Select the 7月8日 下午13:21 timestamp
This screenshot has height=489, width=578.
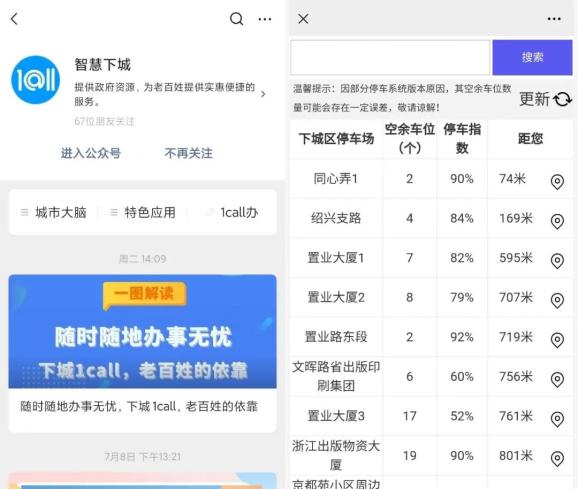click(142, 457)
